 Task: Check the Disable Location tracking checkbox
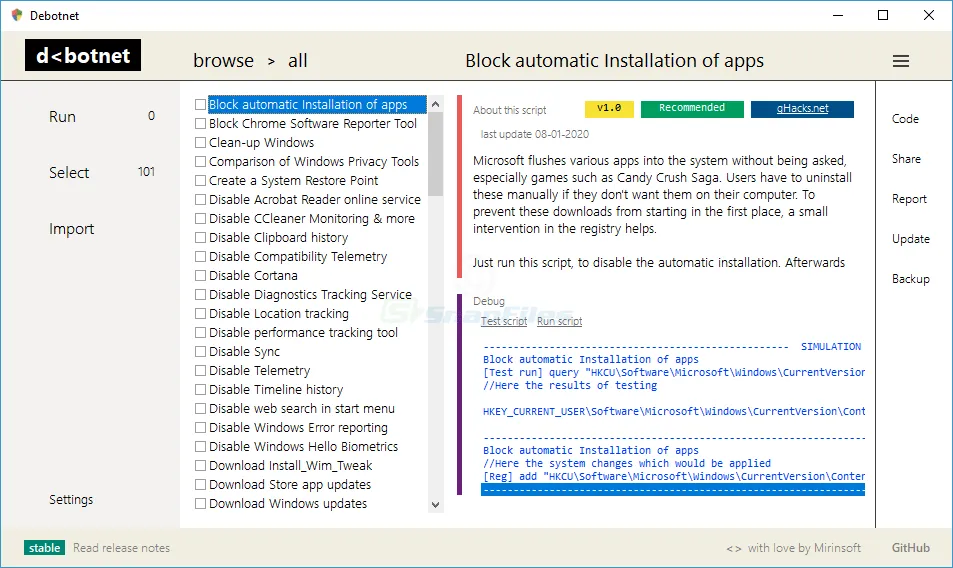click(x=200, y=313)
